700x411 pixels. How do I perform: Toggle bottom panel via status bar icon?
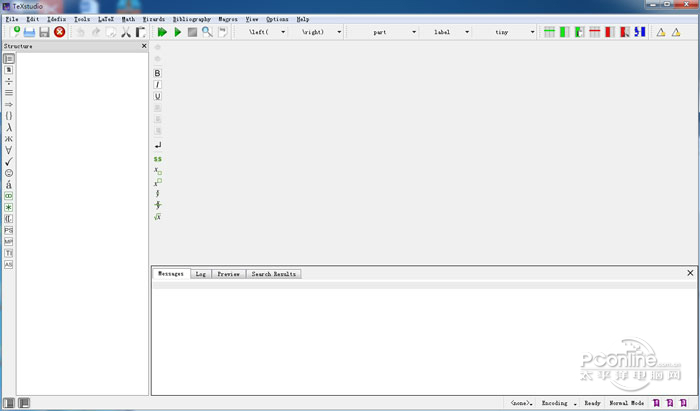(24, 403)
